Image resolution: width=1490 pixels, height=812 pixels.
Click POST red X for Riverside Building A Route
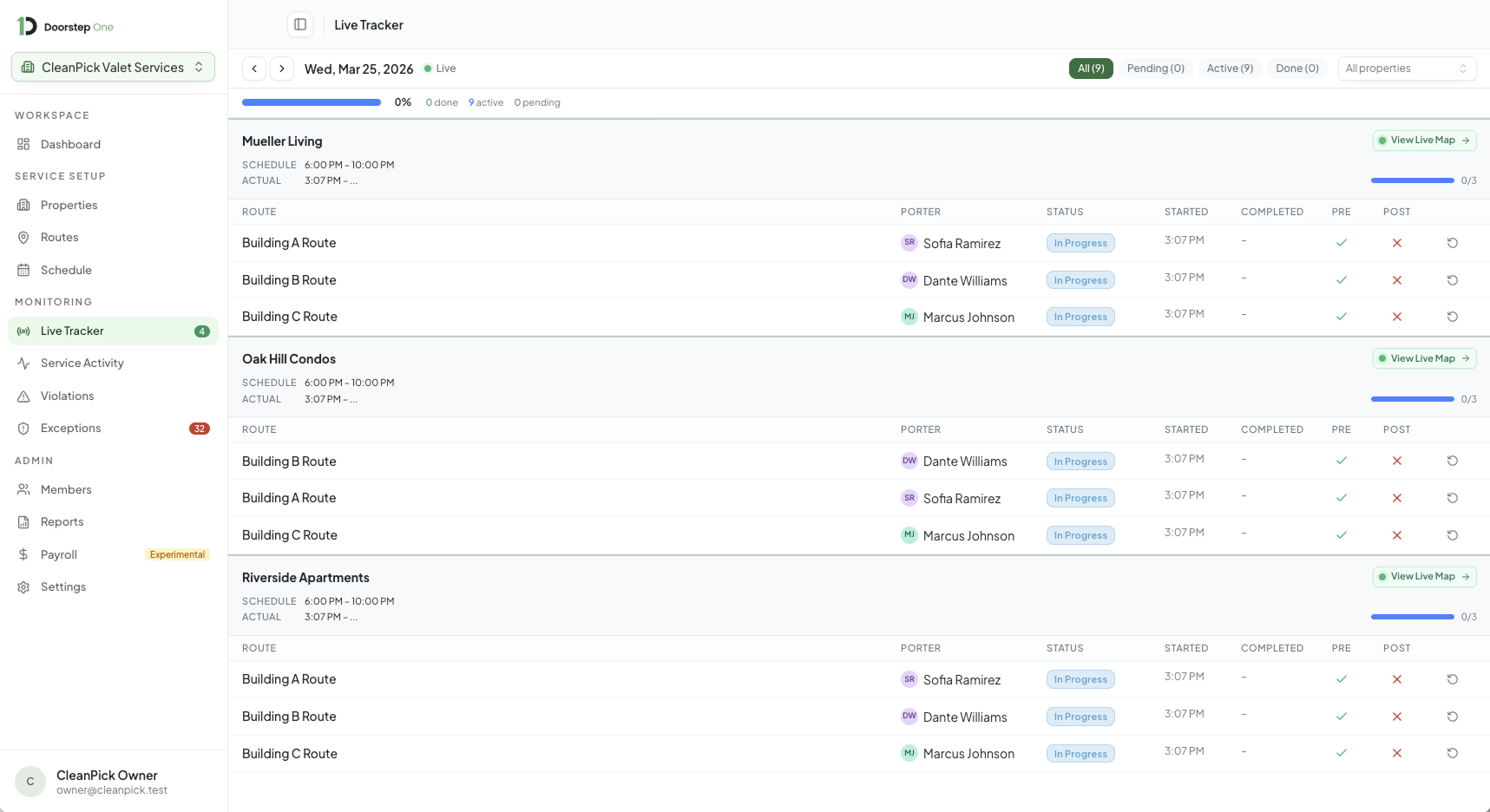1396,679
